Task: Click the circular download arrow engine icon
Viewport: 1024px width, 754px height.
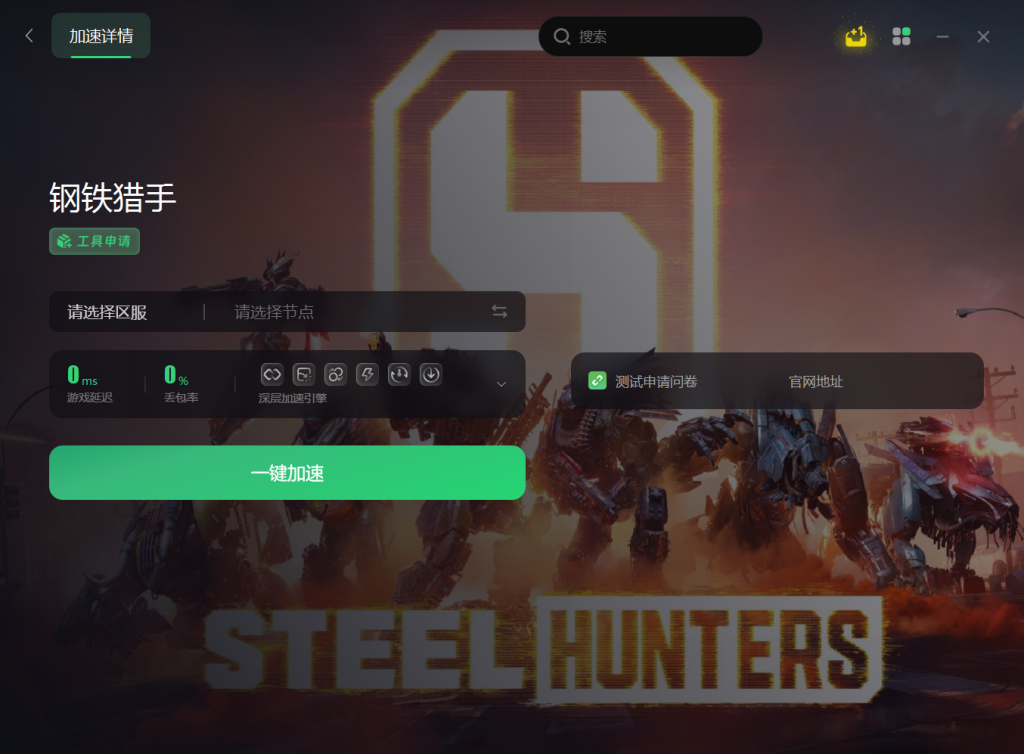Action: point(431,375)
